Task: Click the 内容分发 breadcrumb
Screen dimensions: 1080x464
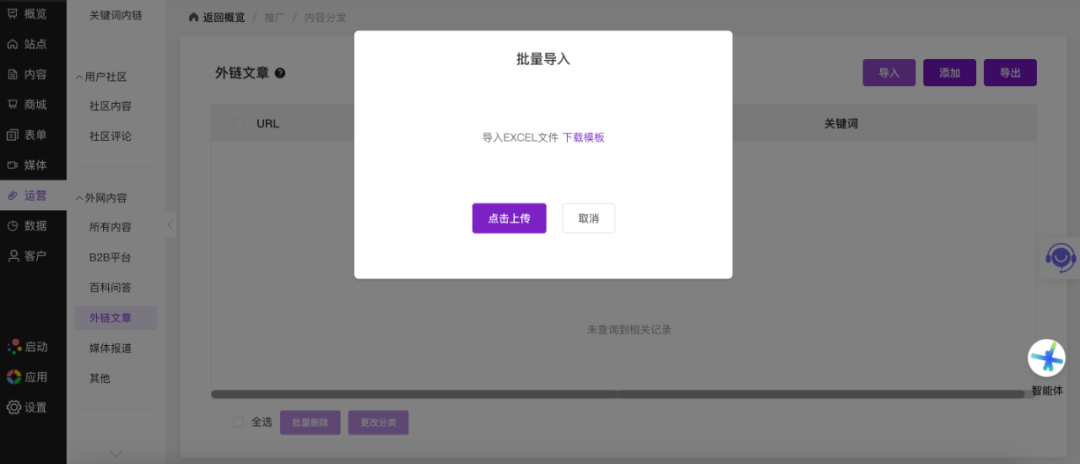Action: [x=325, y=17]
